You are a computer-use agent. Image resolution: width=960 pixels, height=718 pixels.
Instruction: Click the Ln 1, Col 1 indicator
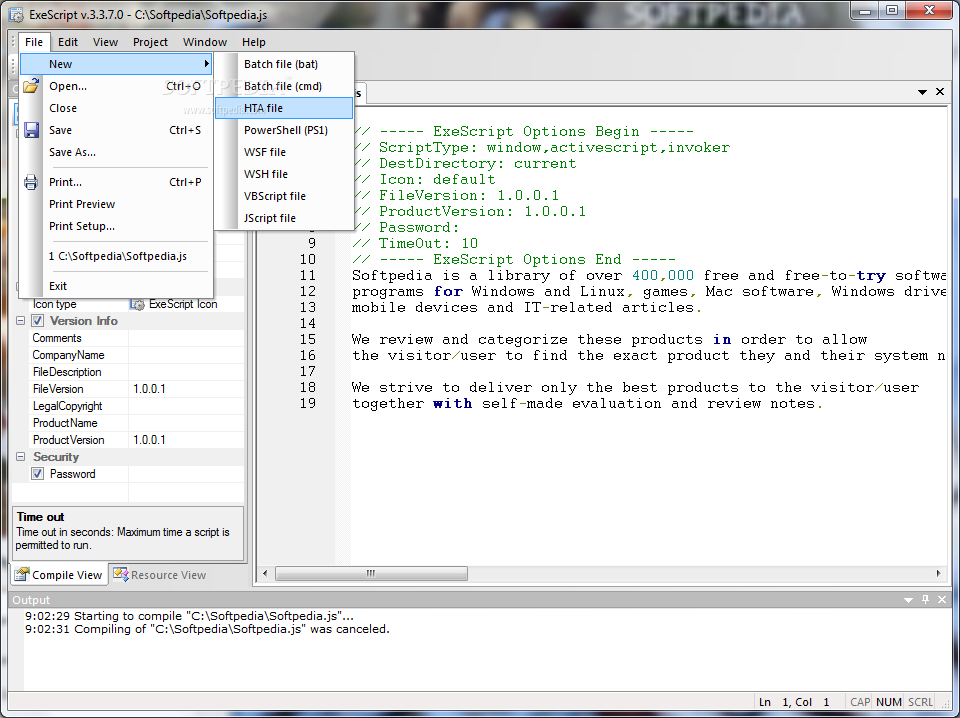point(794,702)
